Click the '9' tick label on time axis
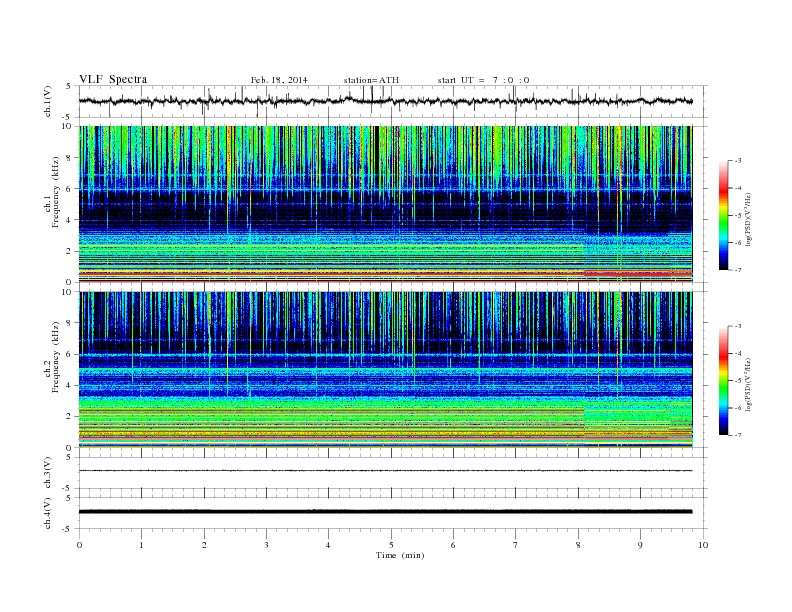 click(640, 545)
